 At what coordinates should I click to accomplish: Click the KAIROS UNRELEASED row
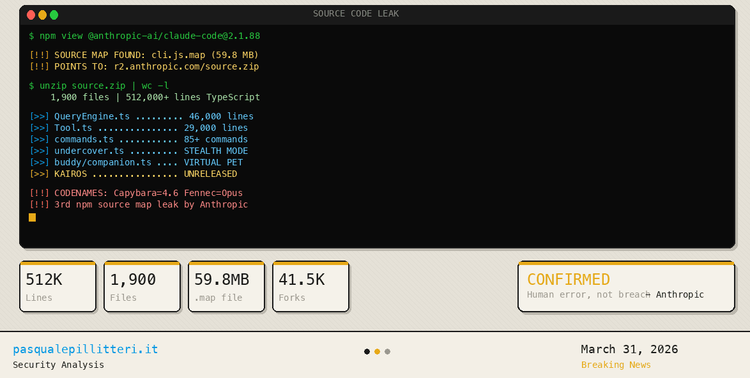coord(133,174)
